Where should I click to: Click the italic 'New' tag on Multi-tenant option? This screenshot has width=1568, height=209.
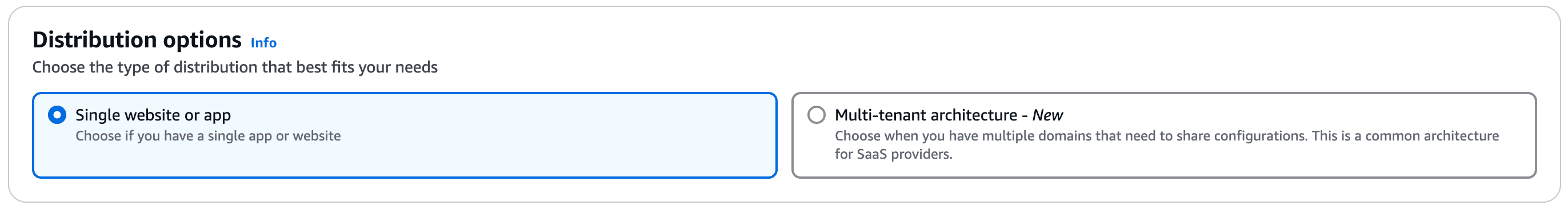pos(1047,115)
